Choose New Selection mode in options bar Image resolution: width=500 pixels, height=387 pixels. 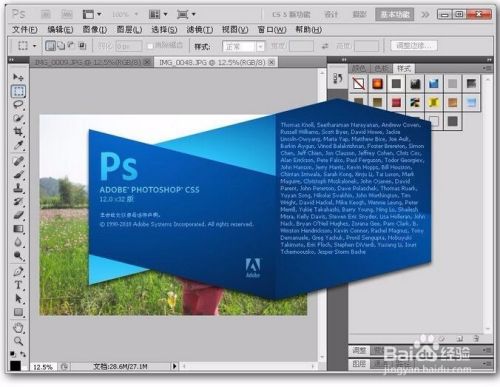tap(50, 46)
